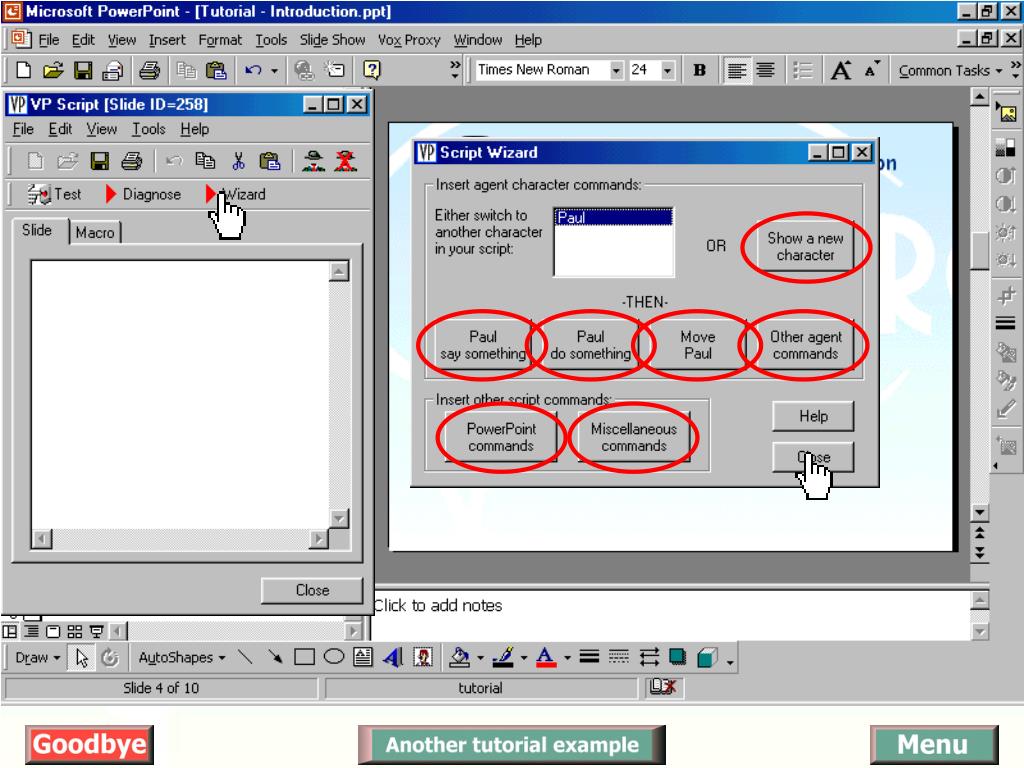
Task: Insert WordArt from the Draw toolbar
Action: [393, 657]
